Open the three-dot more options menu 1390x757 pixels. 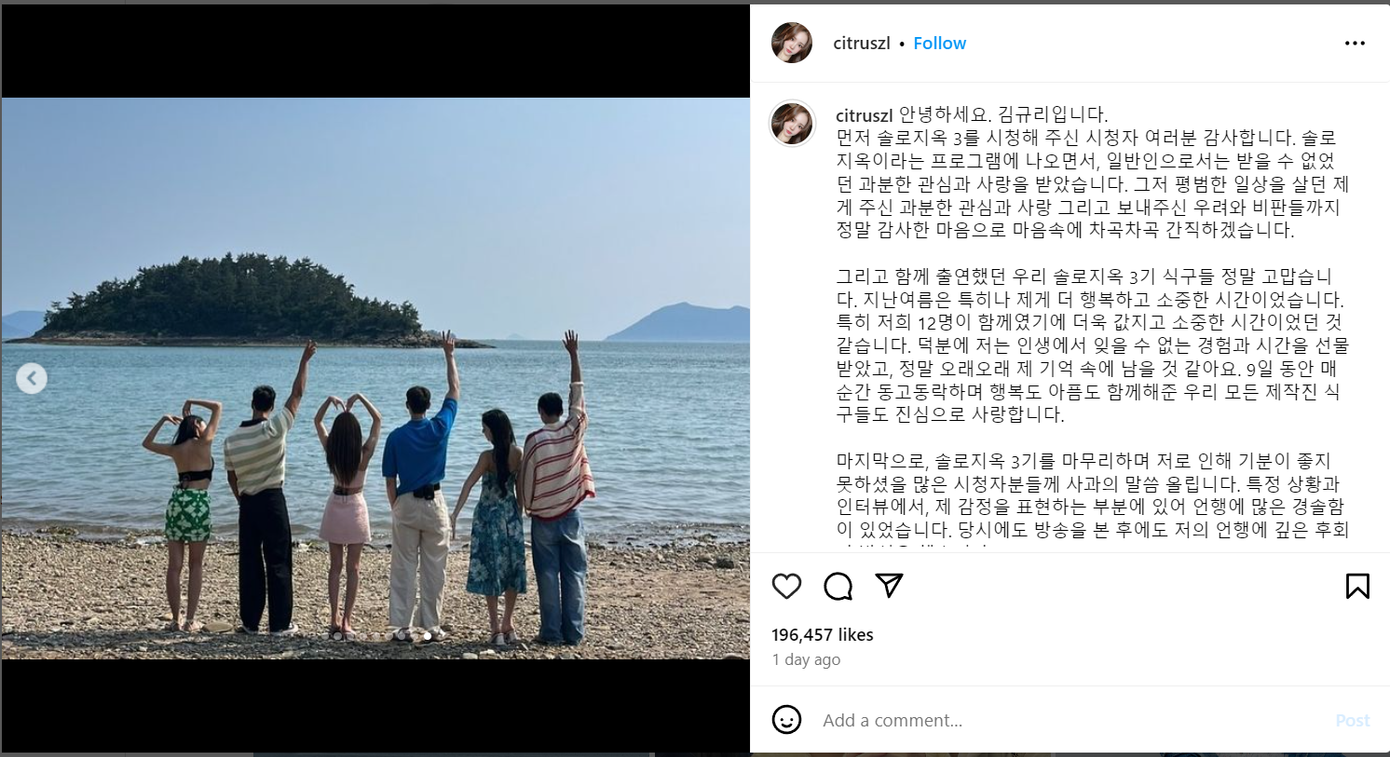point(1354,43)
